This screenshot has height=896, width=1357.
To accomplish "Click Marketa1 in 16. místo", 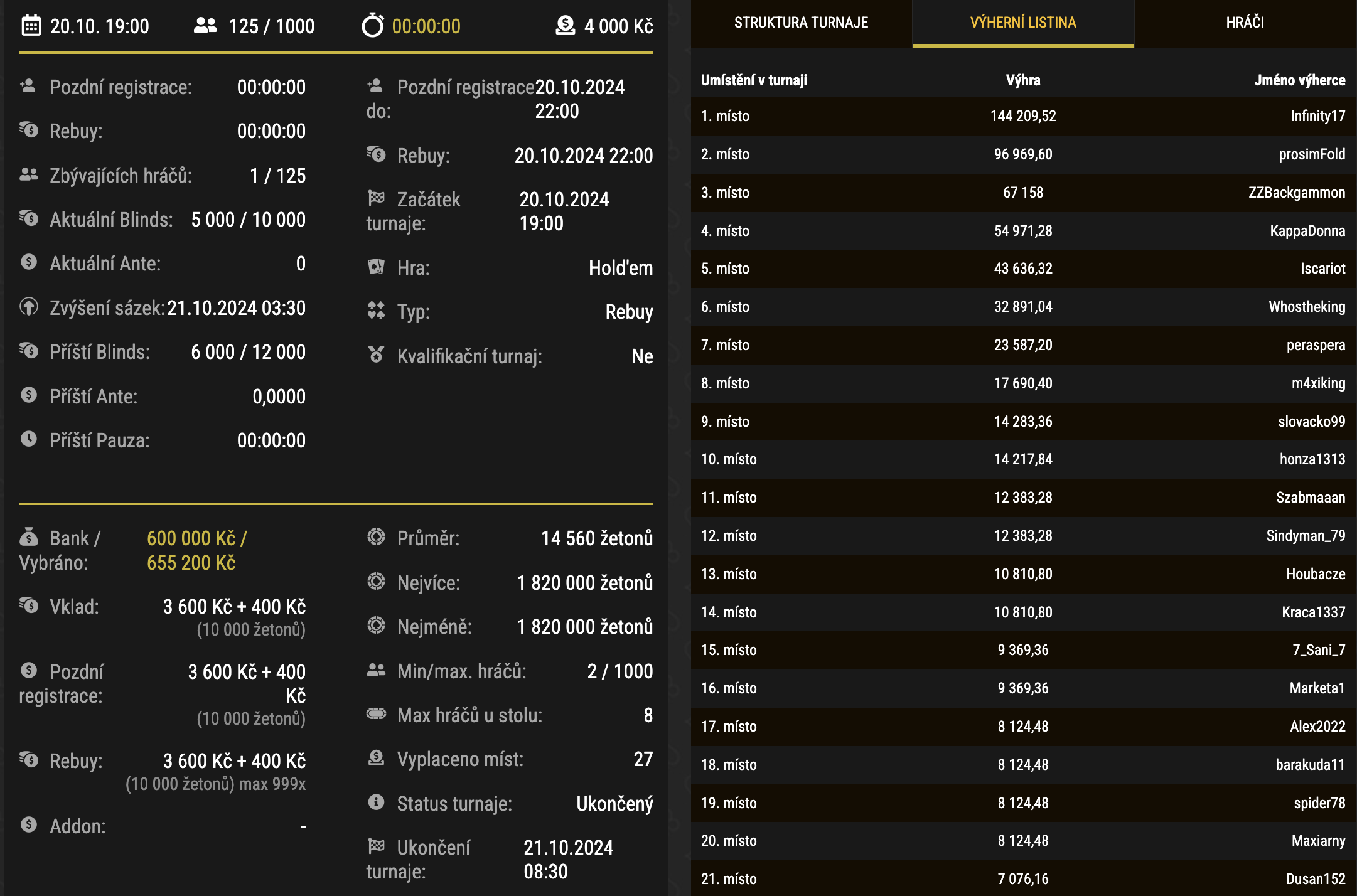I will [1317, 688].
